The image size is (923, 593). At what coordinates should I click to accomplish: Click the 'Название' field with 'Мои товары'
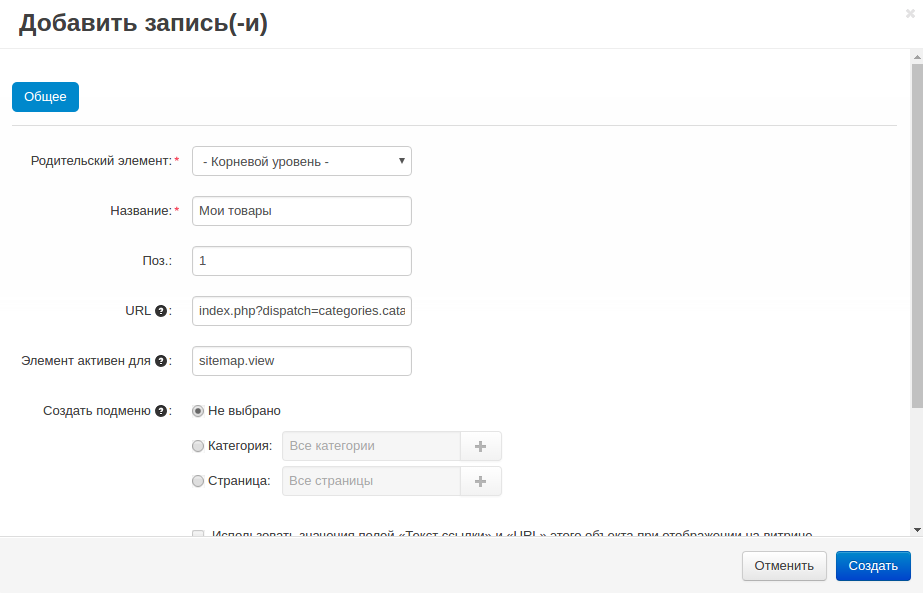point(301,211)
